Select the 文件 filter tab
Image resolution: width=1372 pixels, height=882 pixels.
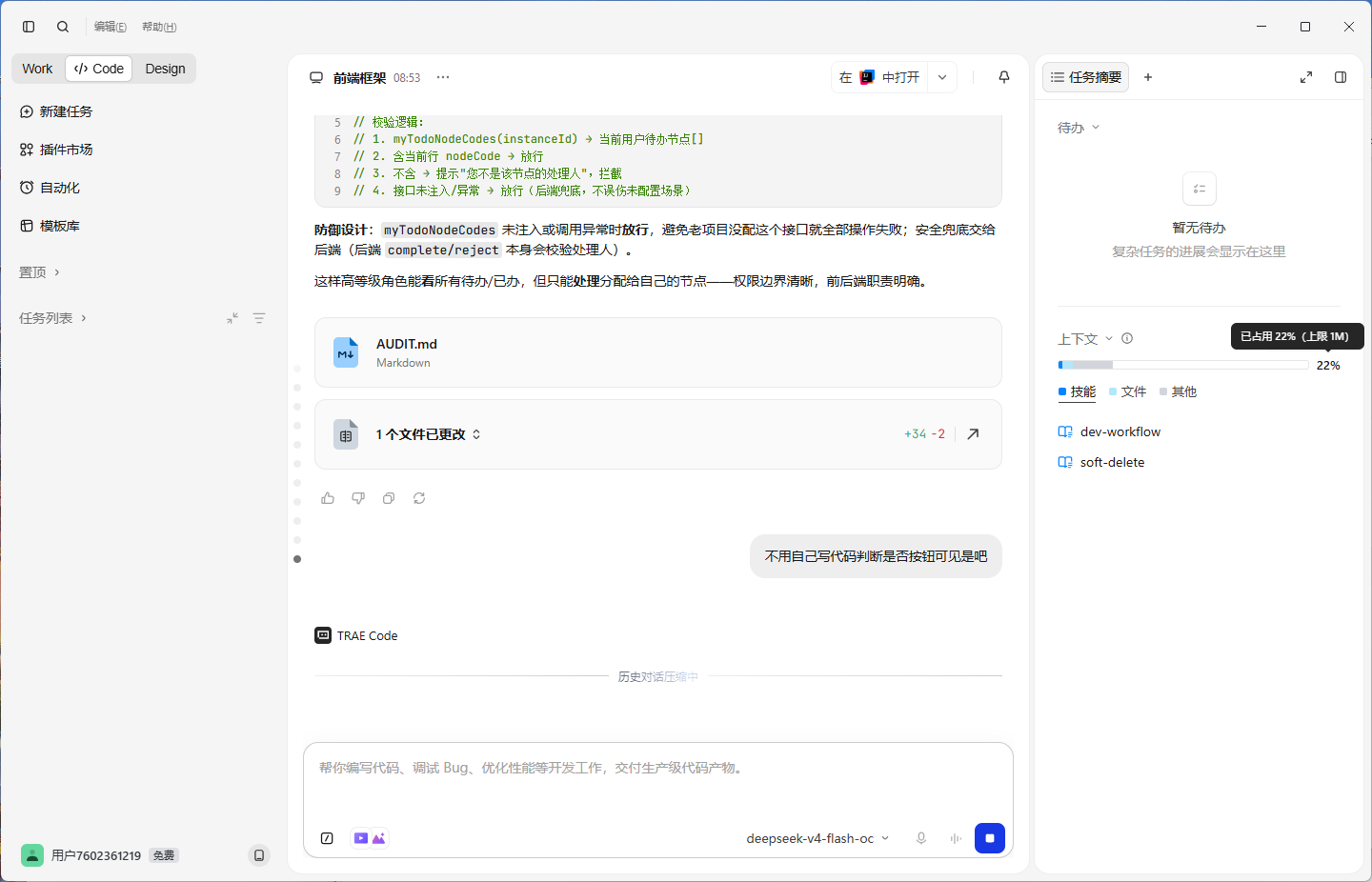(1128, 391)
